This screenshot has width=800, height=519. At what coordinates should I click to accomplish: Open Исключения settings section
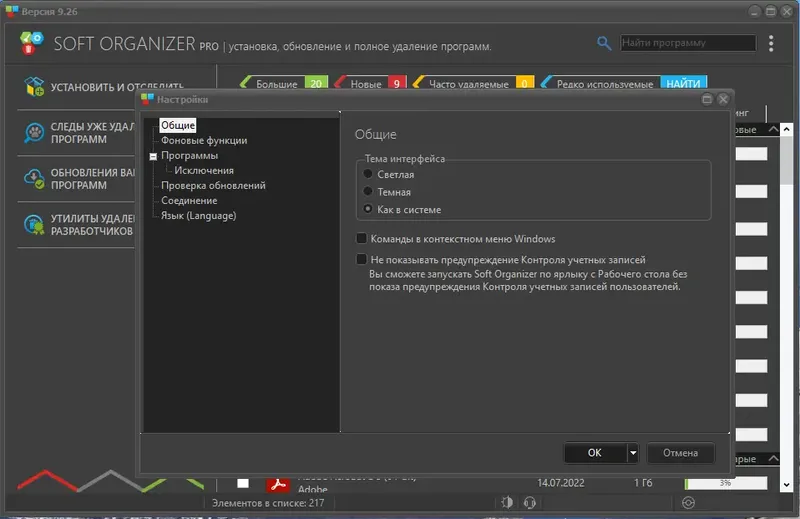[x=204, y=170]
